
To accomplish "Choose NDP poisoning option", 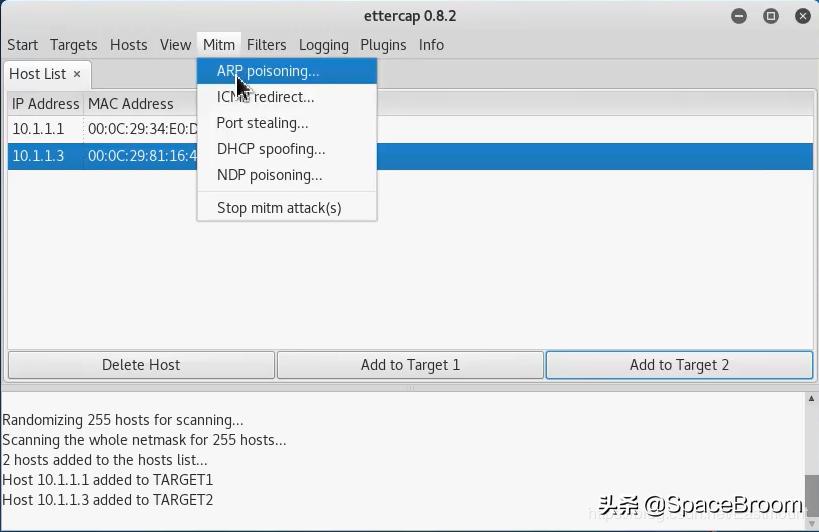I will click(269, 175).
